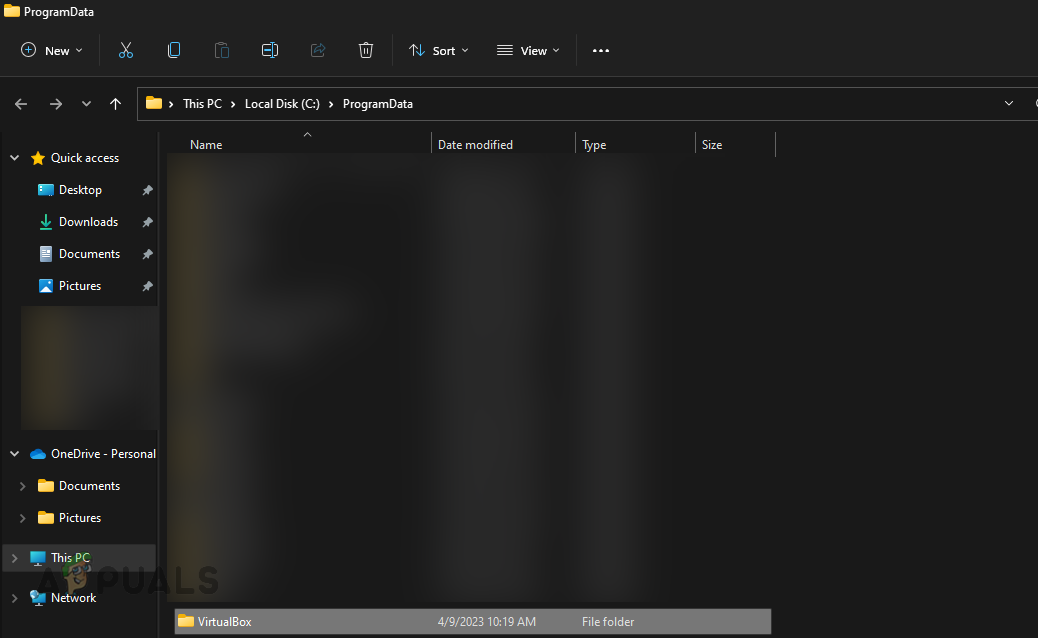Open the Downloads quick access link
Image resolution: width=1038 pixels, height=638 pixels.
pyautogui.click(x=89, y=221)
